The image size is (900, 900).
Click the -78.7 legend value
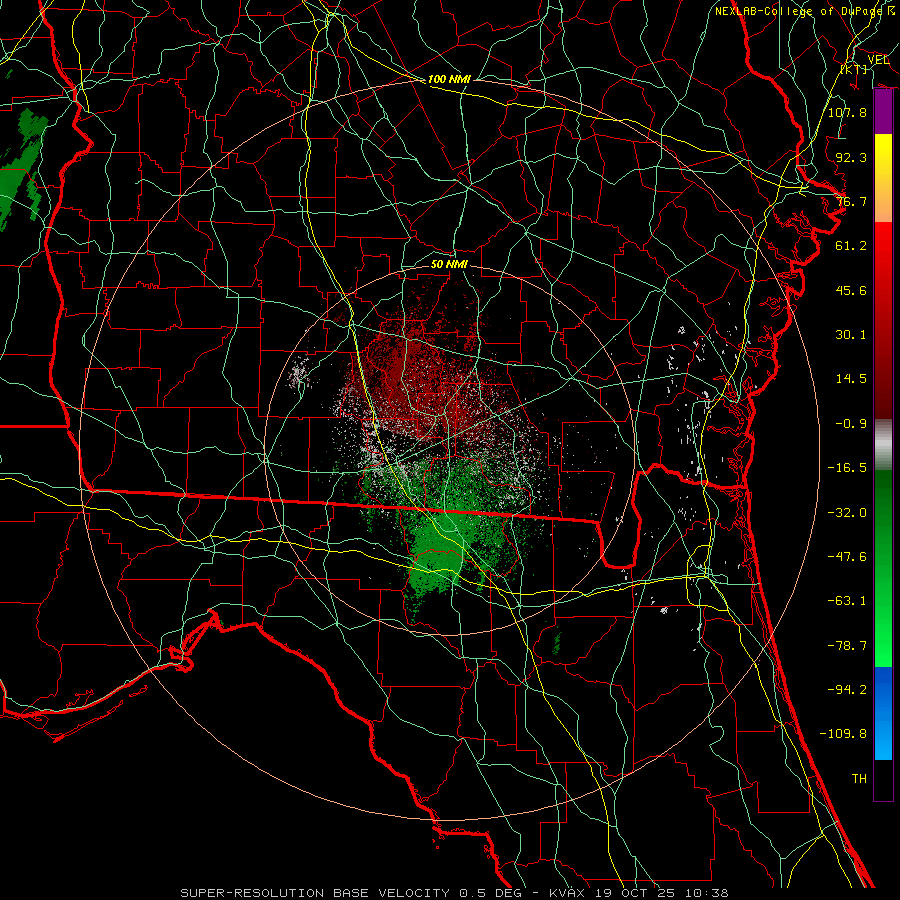(x=847, y=646)
